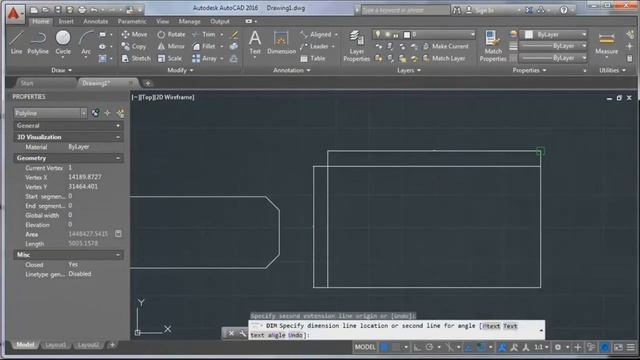Go to the Manage ribbon tab
Screen dimensions: 640x360
point(190,21)
